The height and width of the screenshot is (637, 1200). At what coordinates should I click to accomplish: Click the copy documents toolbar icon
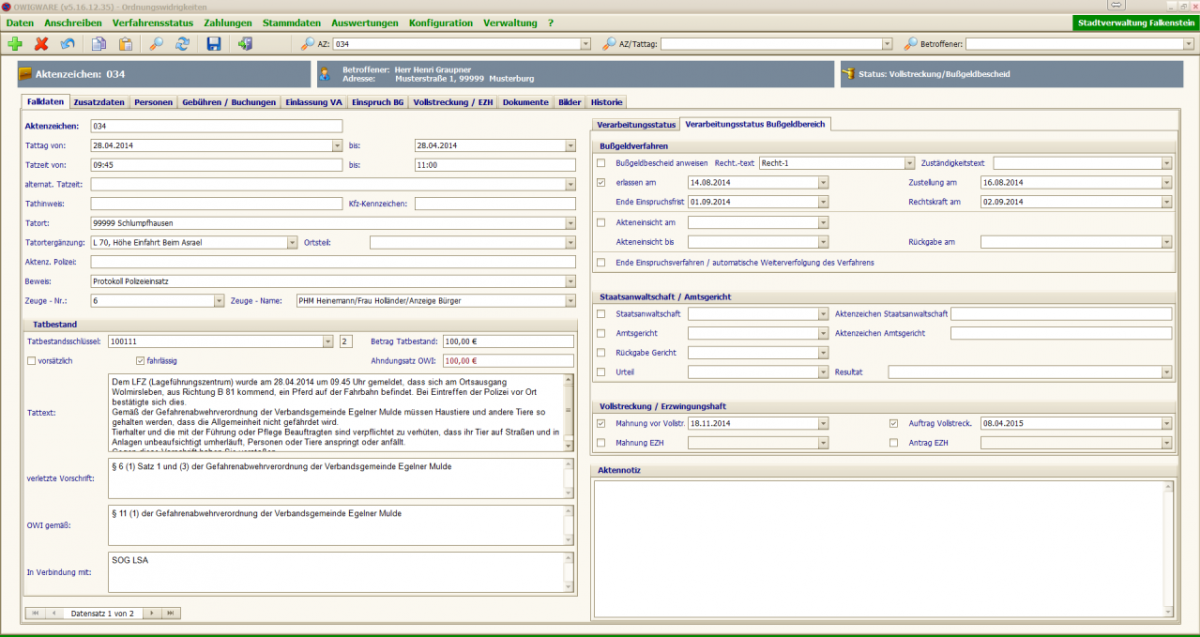99,44
